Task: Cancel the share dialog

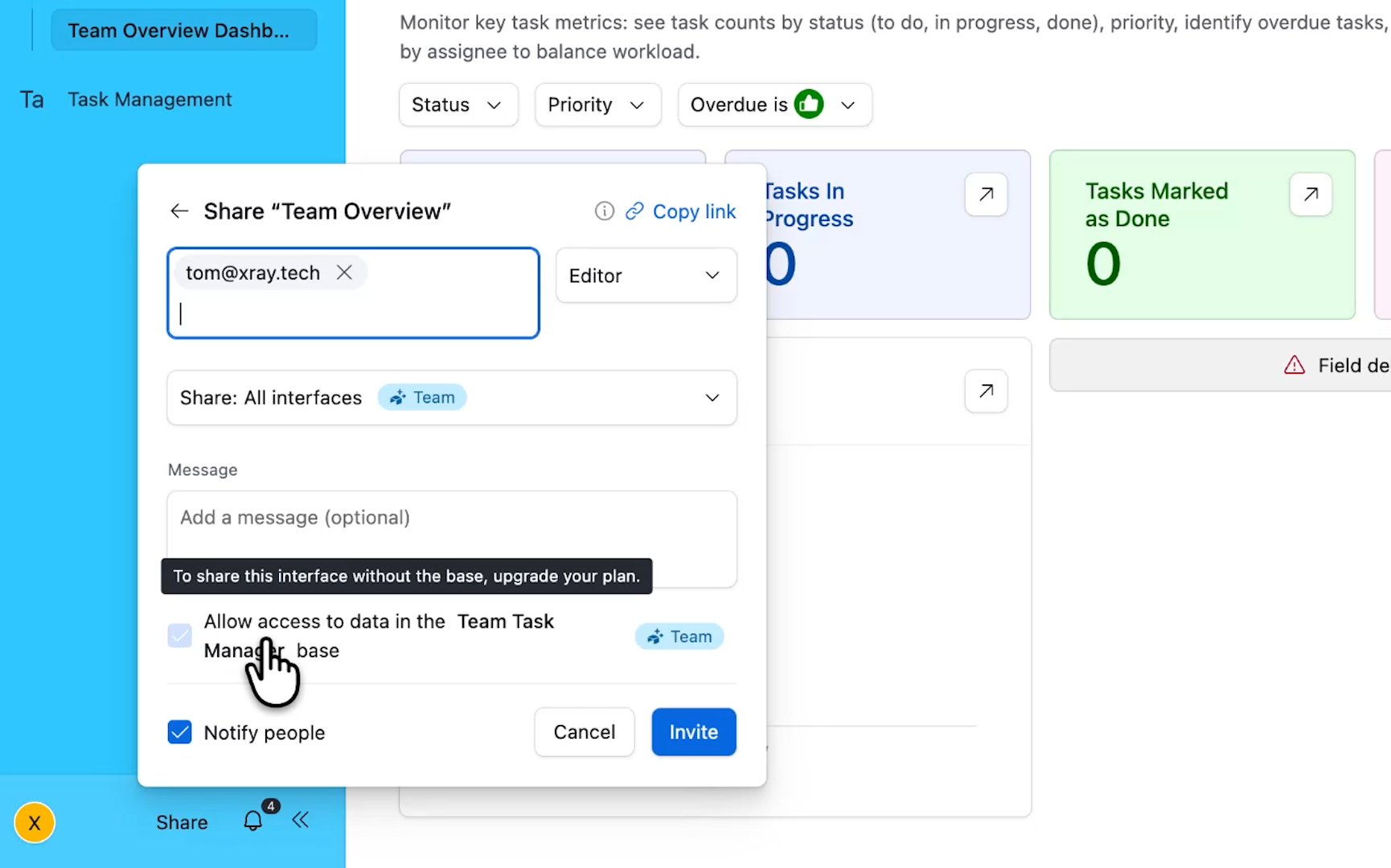Action: [x=584, y=732]
